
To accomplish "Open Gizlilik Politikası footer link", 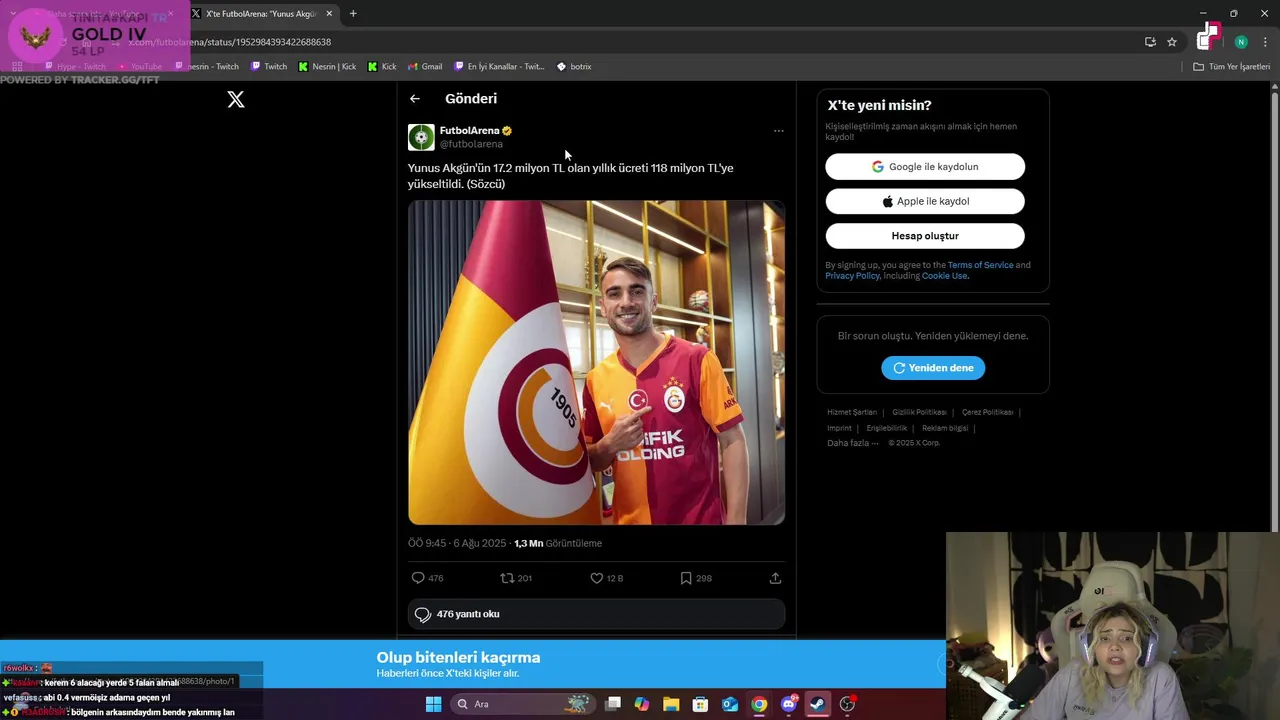I will click(x=919, y=412).
